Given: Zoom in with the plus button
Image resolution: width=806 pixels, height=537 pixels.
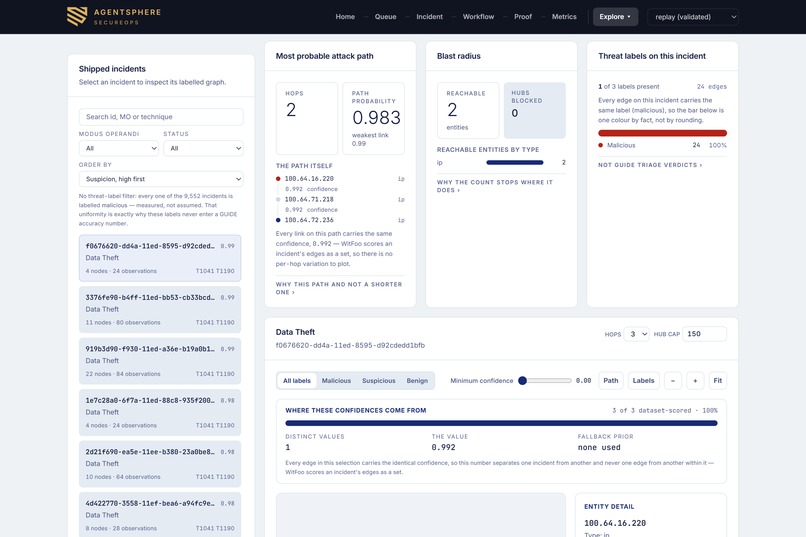Looking at the screenshot, I should click(x=695, y=381).
